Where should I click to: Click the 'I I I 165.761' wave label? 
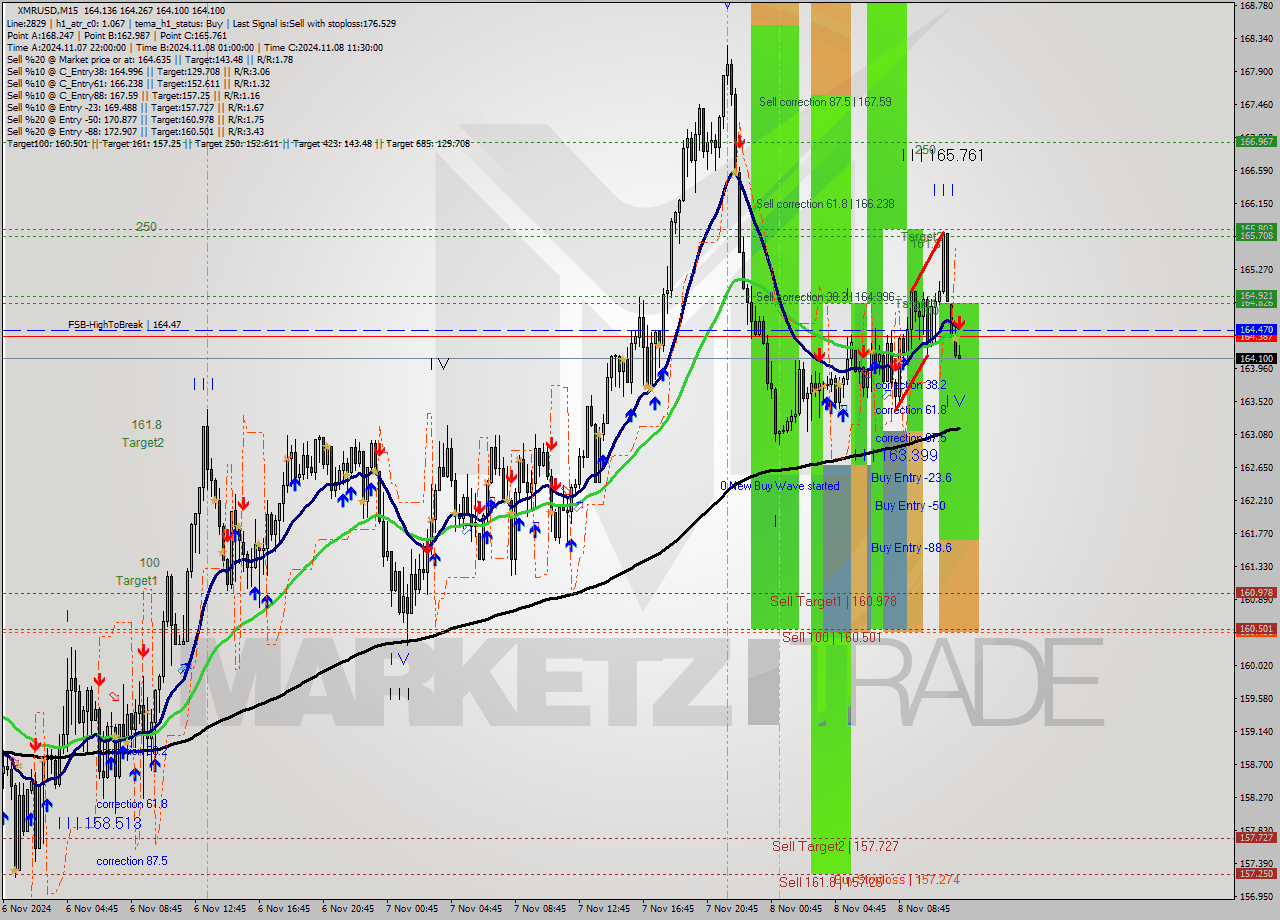pos(943,155)
